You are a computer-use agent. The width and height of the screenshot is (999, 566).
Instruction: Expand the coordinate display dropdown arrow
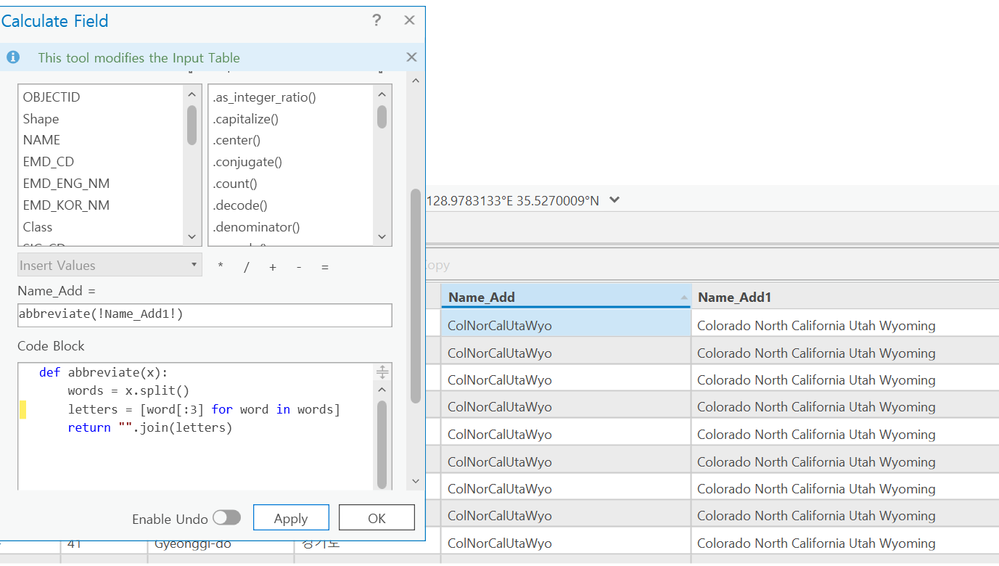tap(614, 200)
